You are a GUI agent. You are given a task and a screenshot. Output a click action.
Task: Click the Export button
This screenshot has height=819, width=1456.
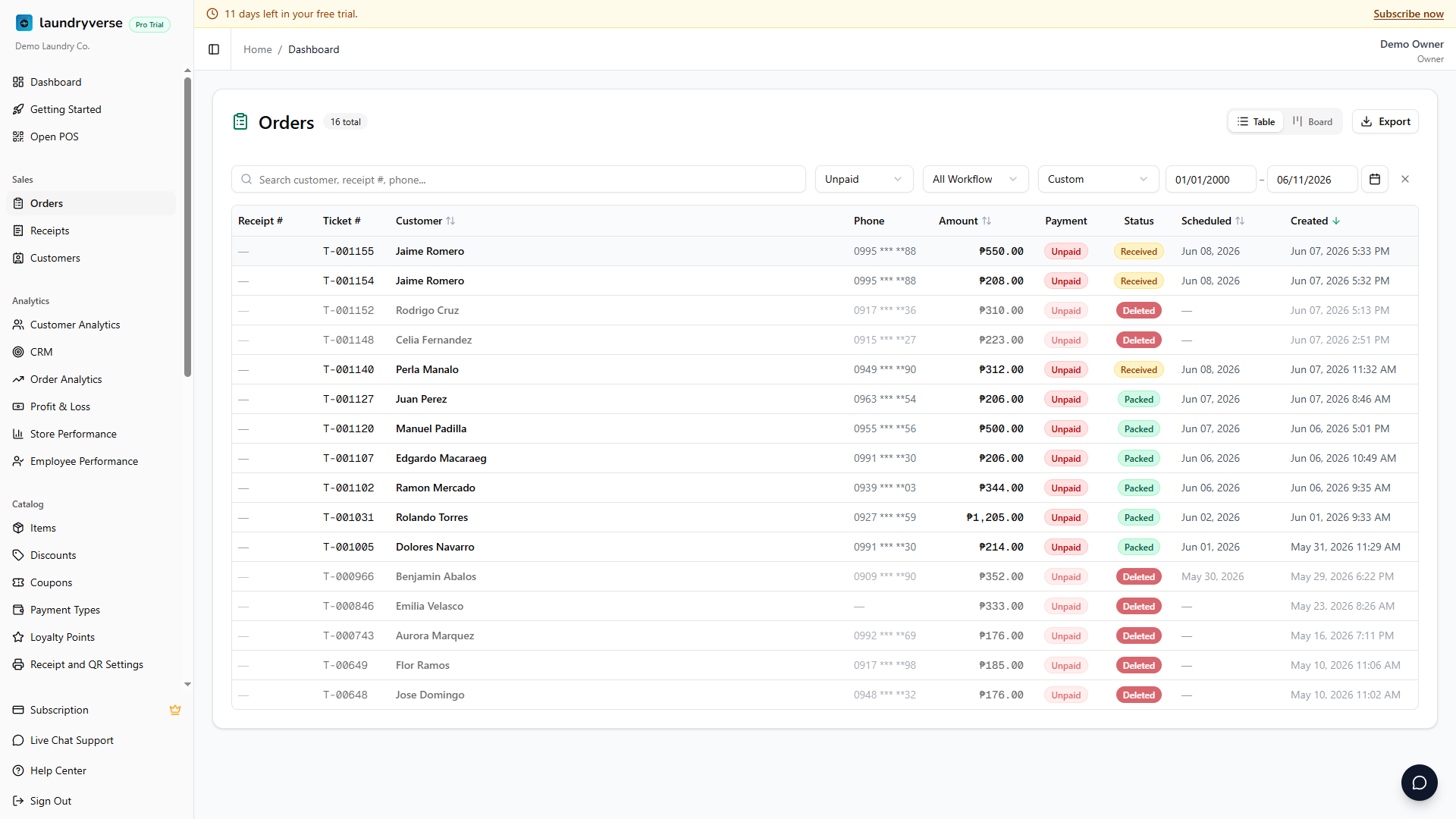click(x=1385, y=121)
